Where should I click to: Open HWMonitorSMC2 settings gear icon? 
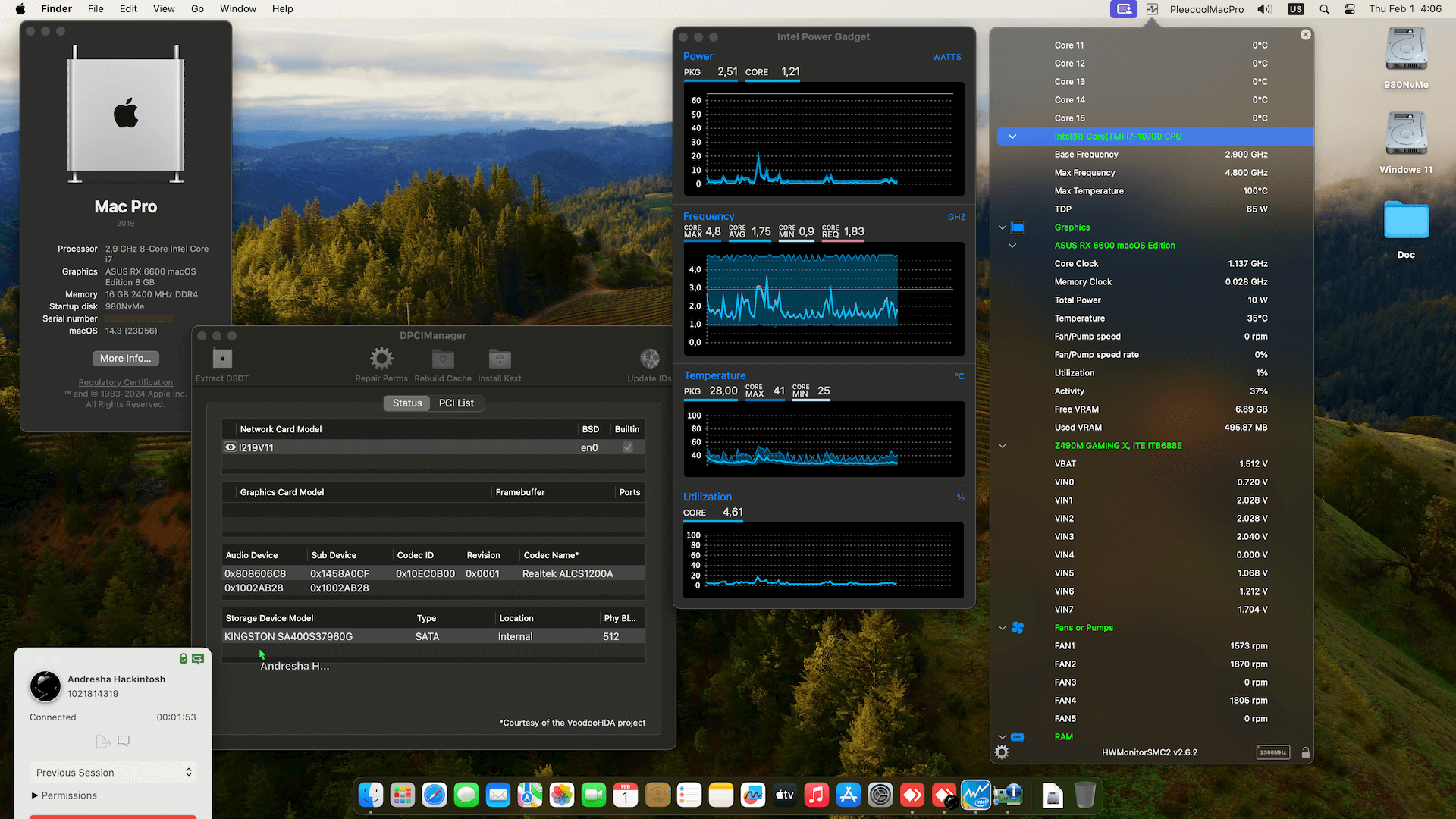pos(1002,752)
